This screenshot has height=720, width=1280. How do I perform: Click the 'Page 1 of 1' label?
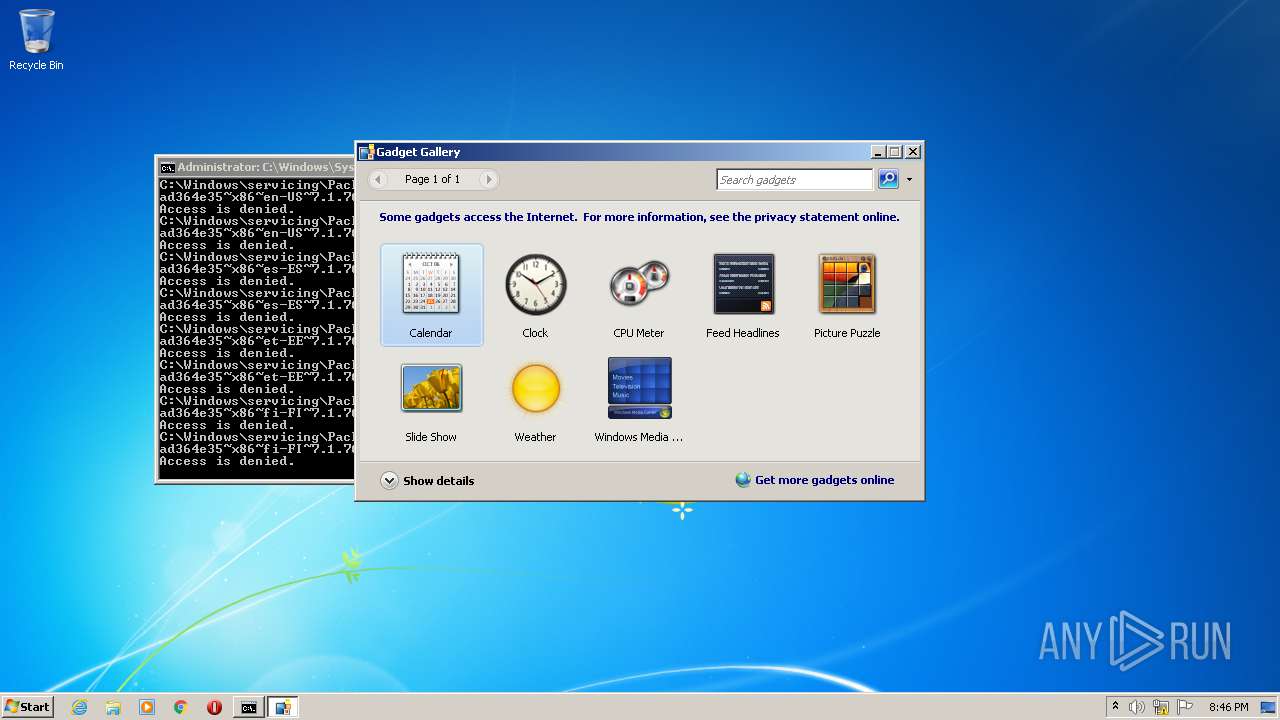(x=432, y=179)
